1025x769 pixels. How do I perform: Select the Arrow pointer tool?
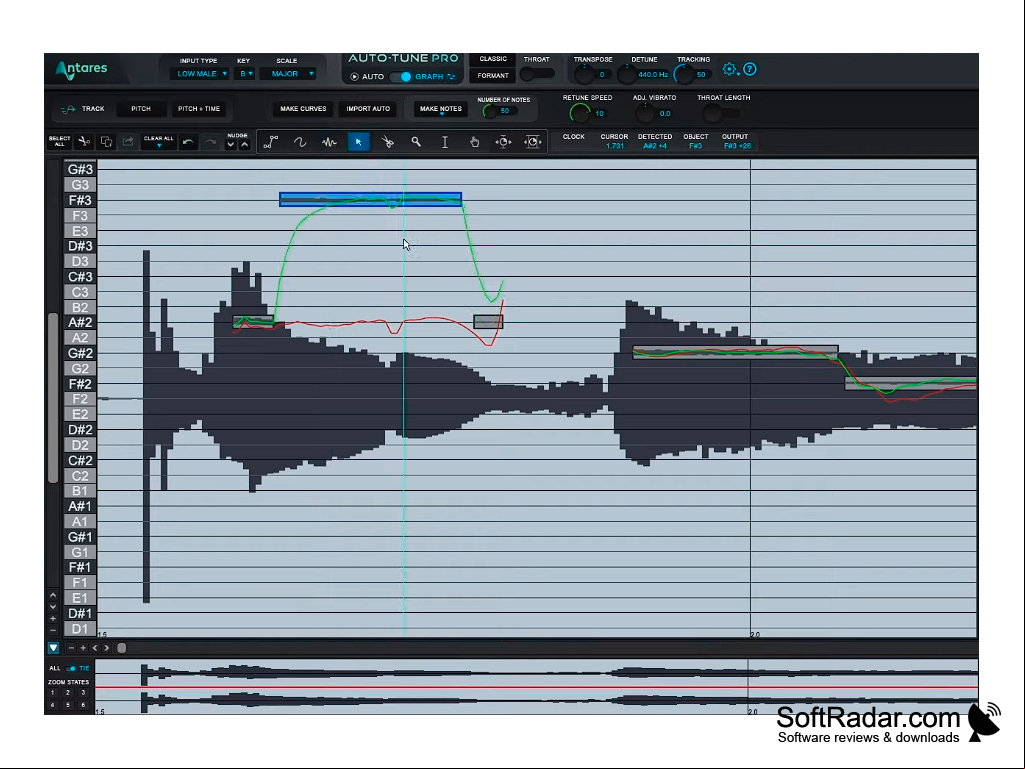(x=358, y=142)
